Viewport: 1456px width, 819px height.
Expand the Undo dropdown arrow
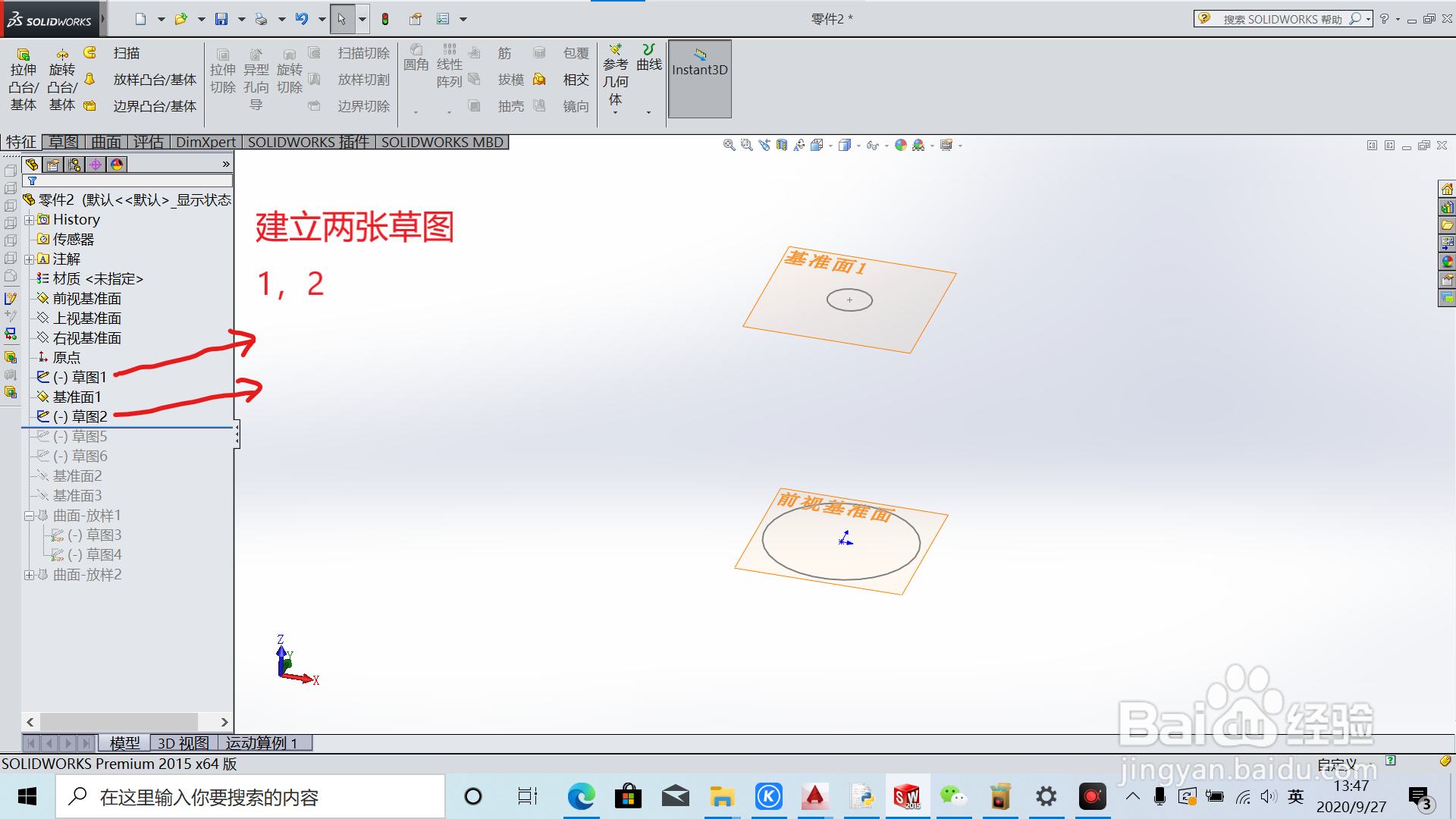[322, 20]
